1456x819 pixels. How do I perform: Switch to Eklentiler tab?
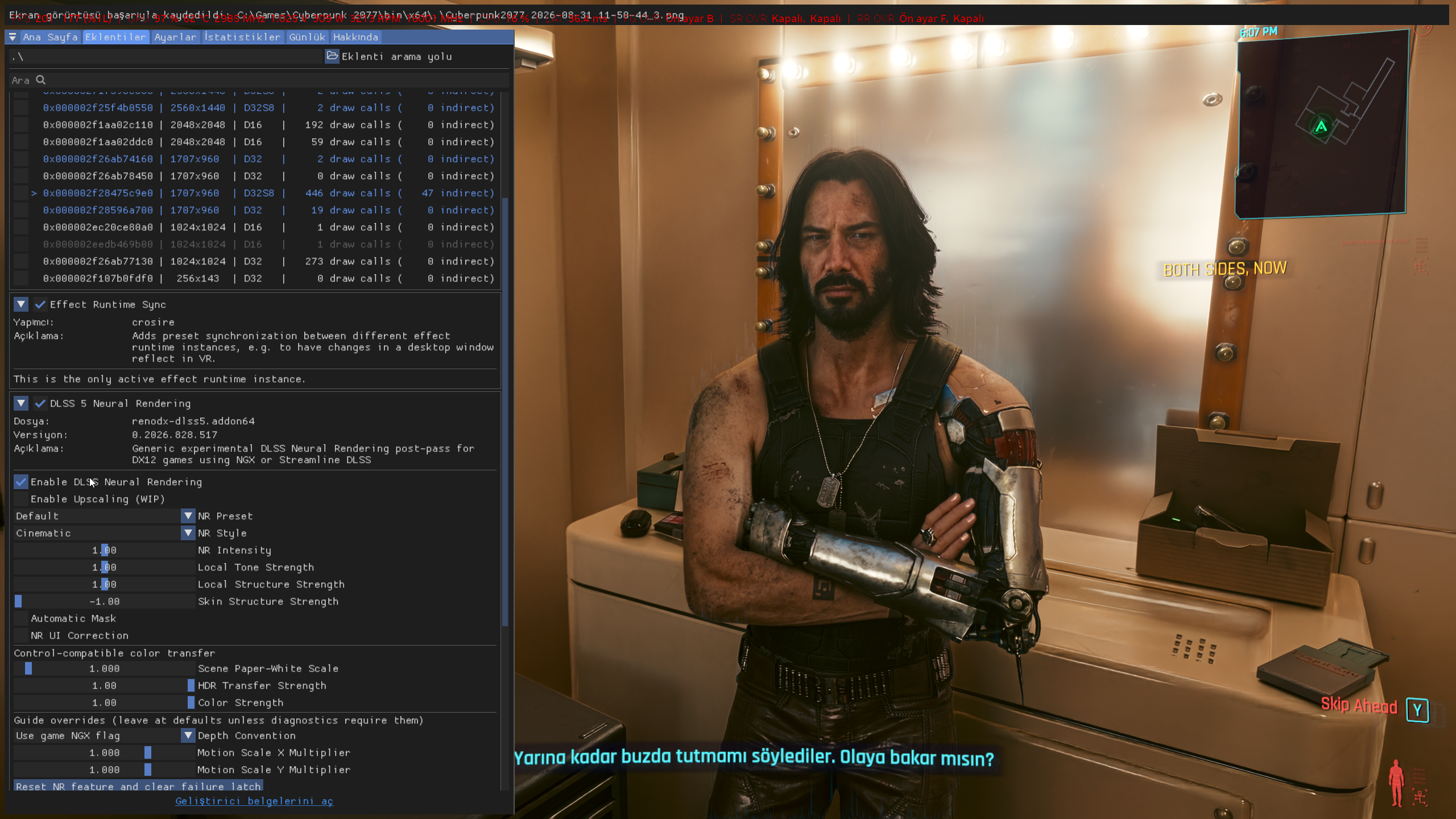(116, 37)
